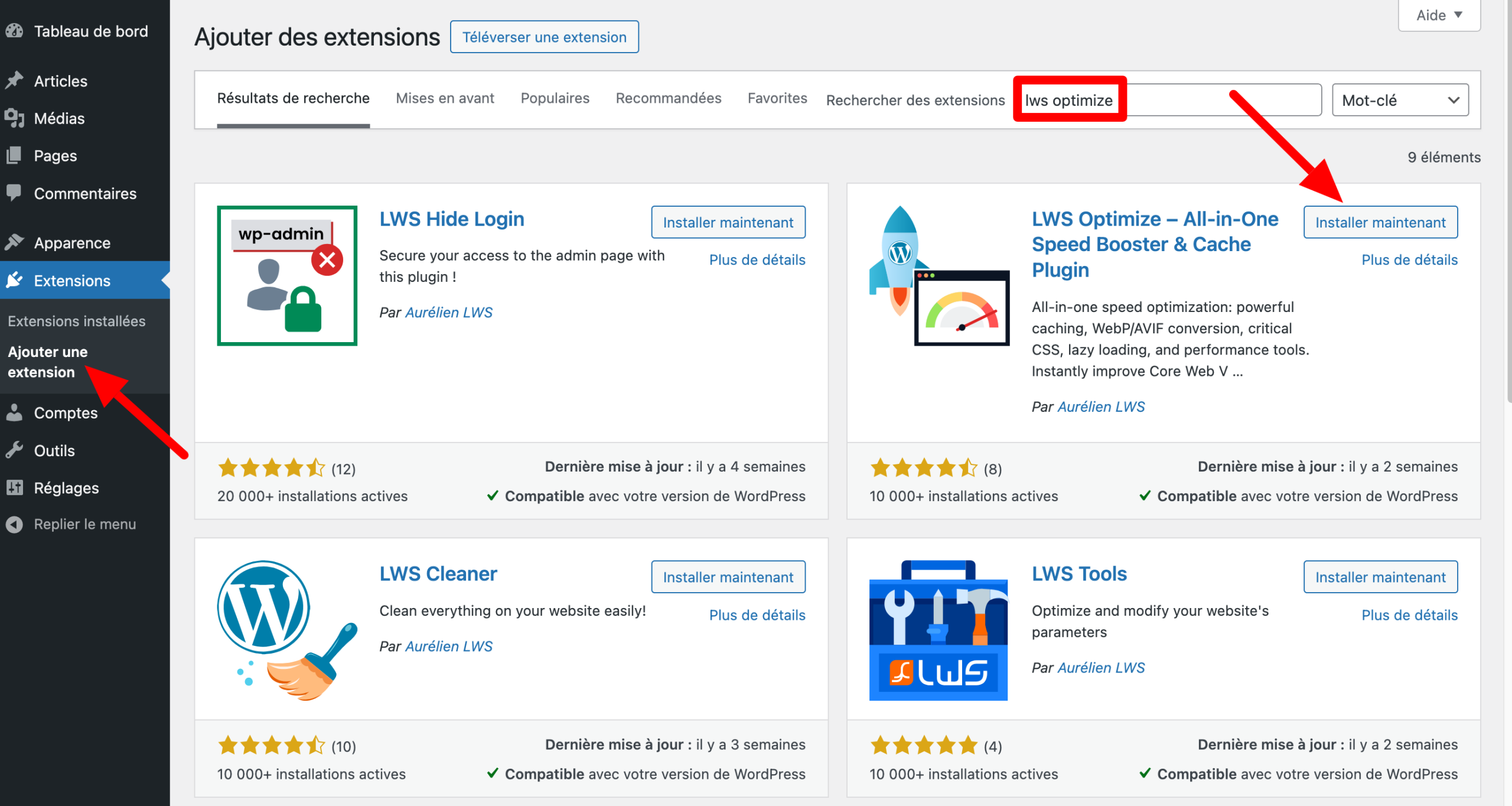This screenshot has height=806, width=1512.
Task: Collapse sidebar via Replier le menu
Action: click(x=85, y=524)
